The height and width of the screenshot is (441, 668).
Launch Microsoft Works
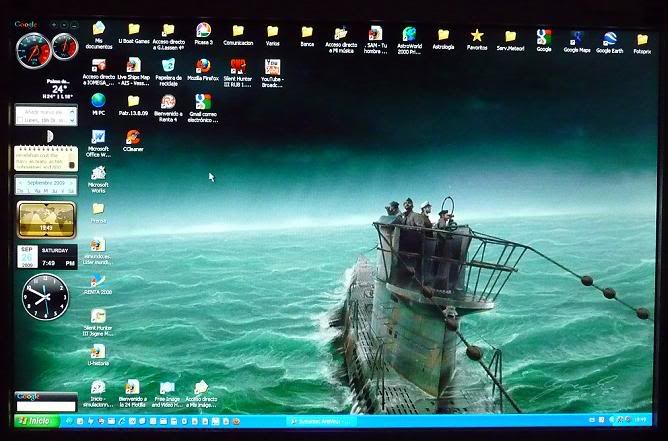click(x=98, y=179)
